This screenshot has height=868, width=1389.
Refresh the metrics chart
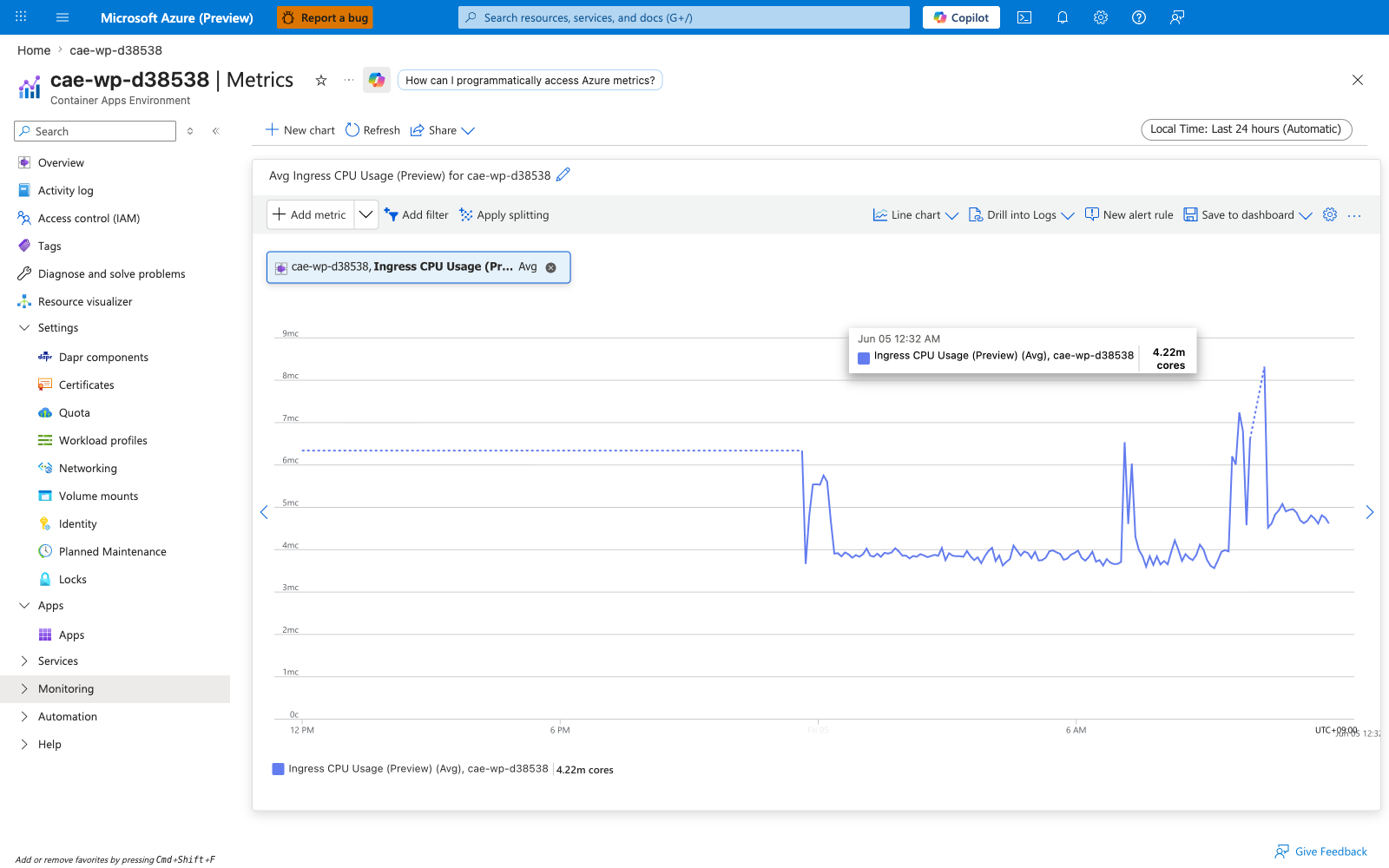pos(372,130)
